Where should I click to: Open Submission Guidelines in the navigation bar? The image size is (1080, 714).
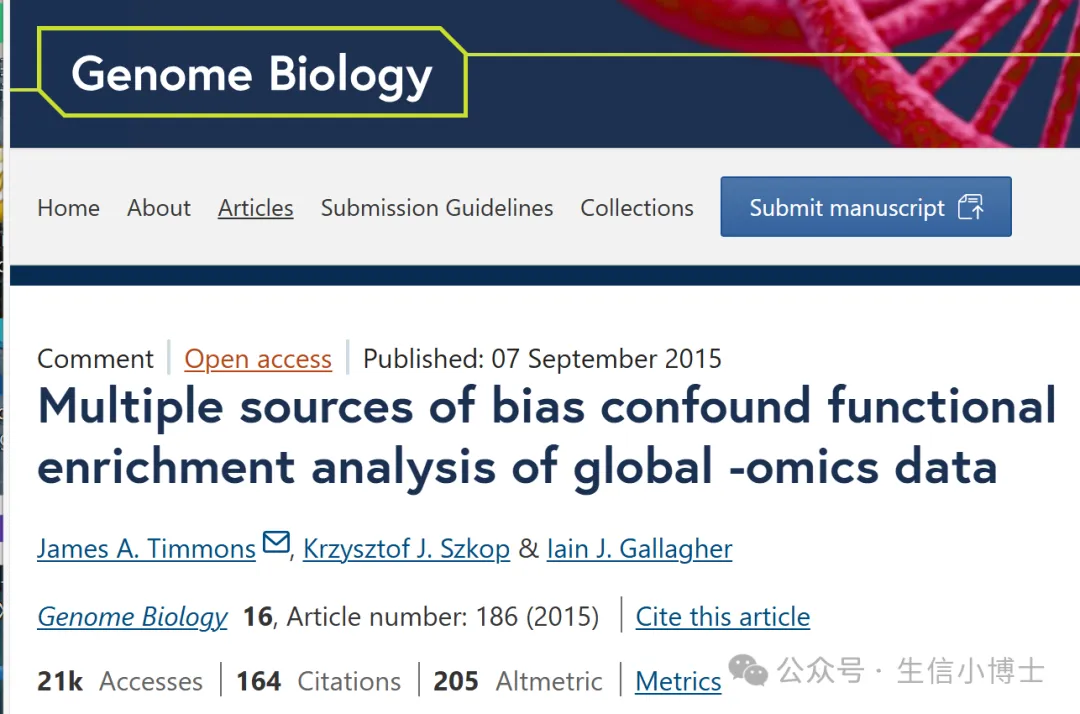click(x=437, y=208)
